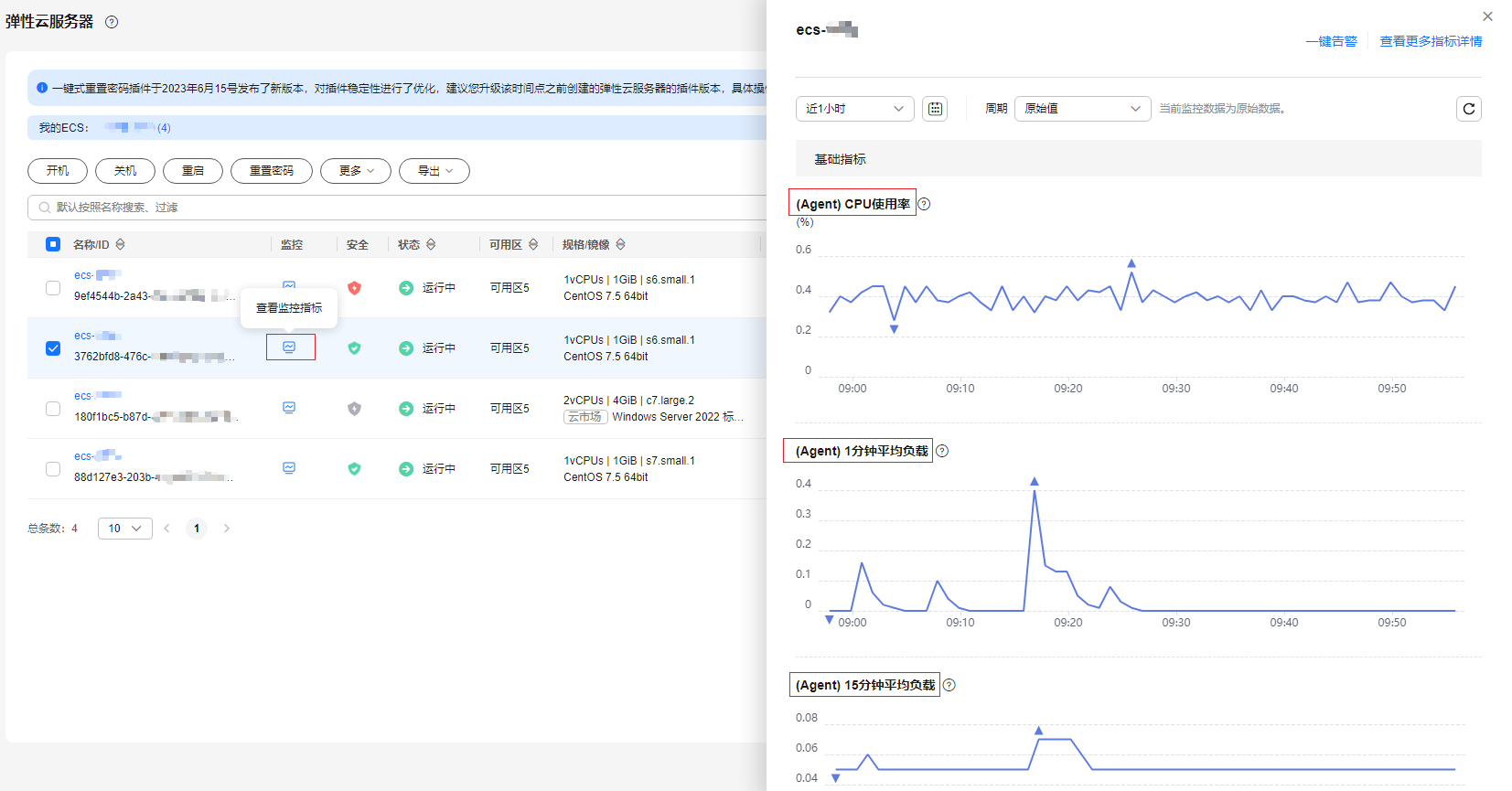Click red security shield for 9ef4544b row
This screenshot has width=1512, height=791.
pos(355,288)
